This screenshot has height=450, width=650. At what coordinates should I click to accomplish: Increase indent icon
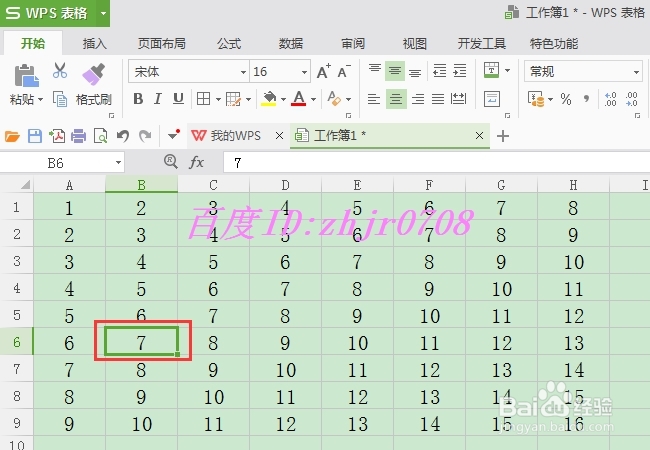tap(460, 71)
